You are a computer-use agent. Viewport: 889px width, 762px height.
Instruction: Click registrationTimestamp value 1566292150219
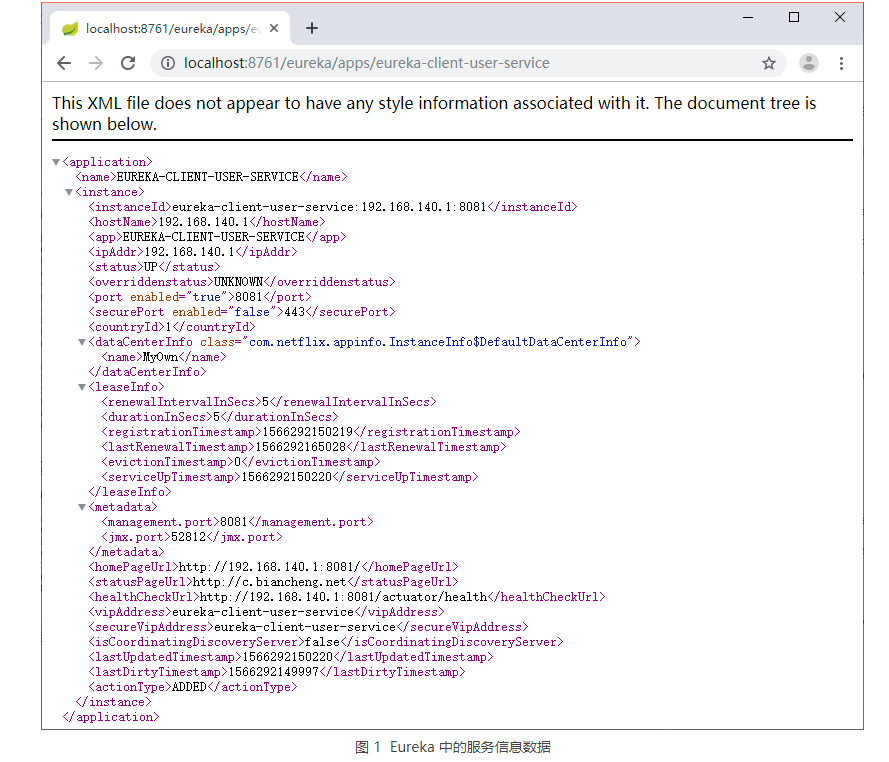[x=308, y=432]
